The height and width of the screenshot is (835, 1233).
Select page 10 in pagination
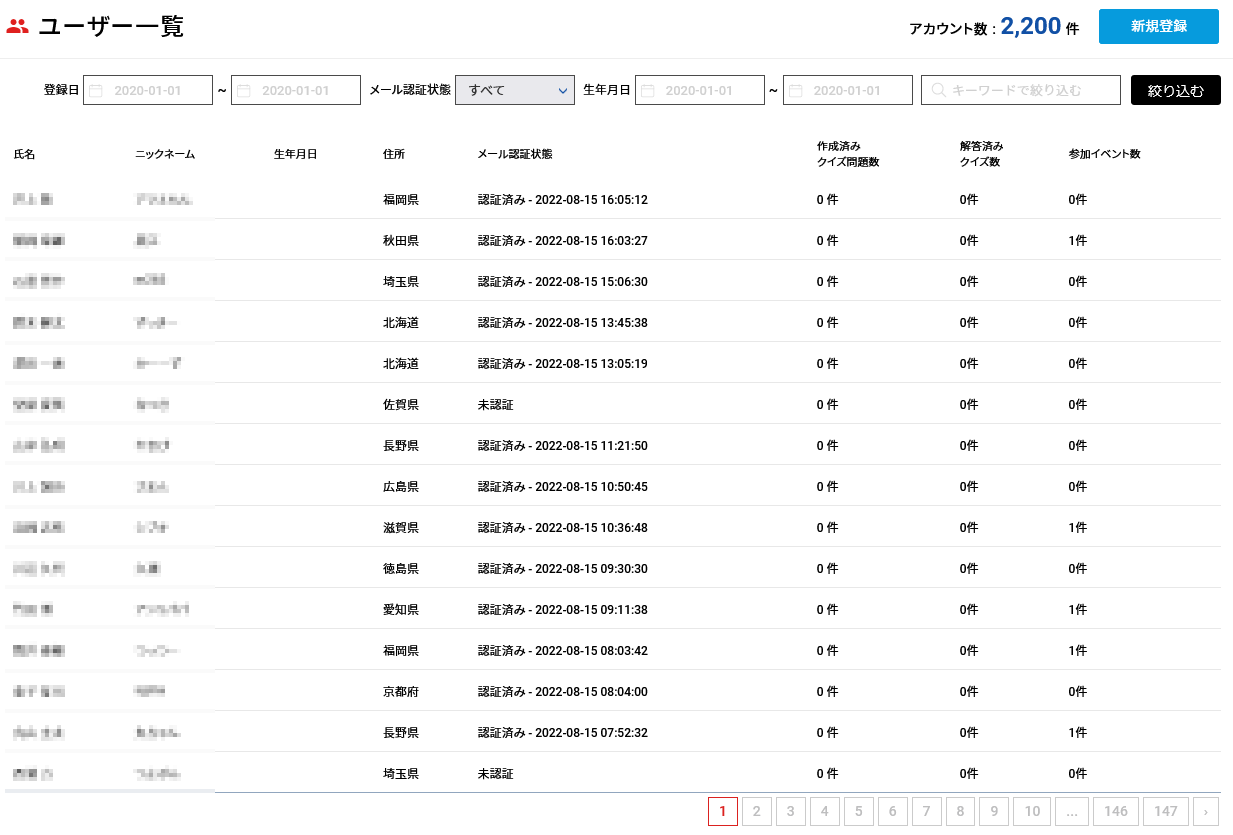[1032, 812]
